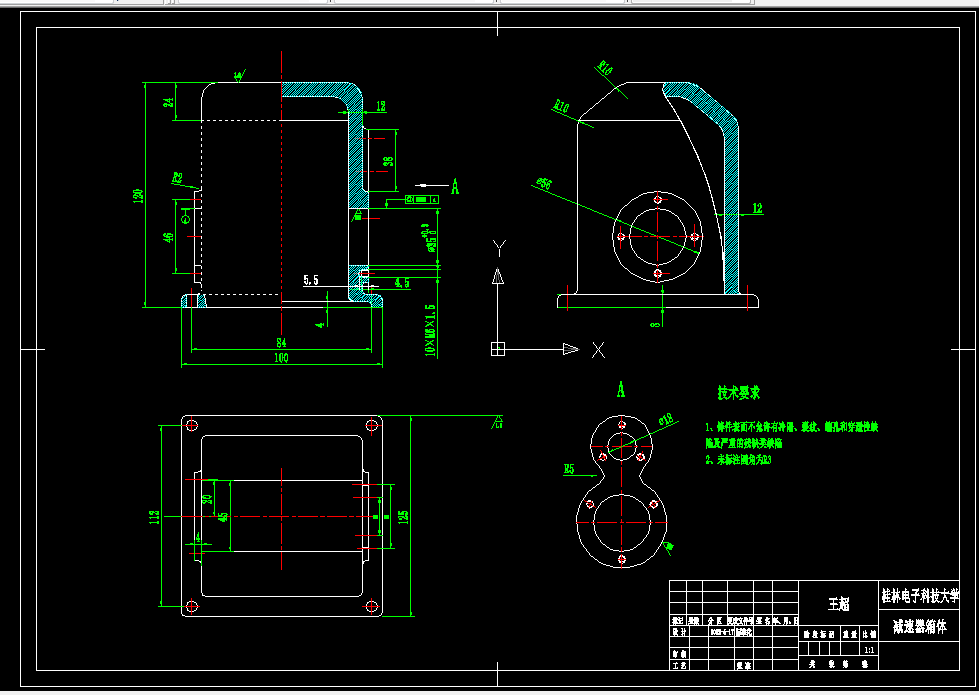Click the 减速器箱体 drawing title cell
The image size is (979, 695).
[x=920, y=626]
